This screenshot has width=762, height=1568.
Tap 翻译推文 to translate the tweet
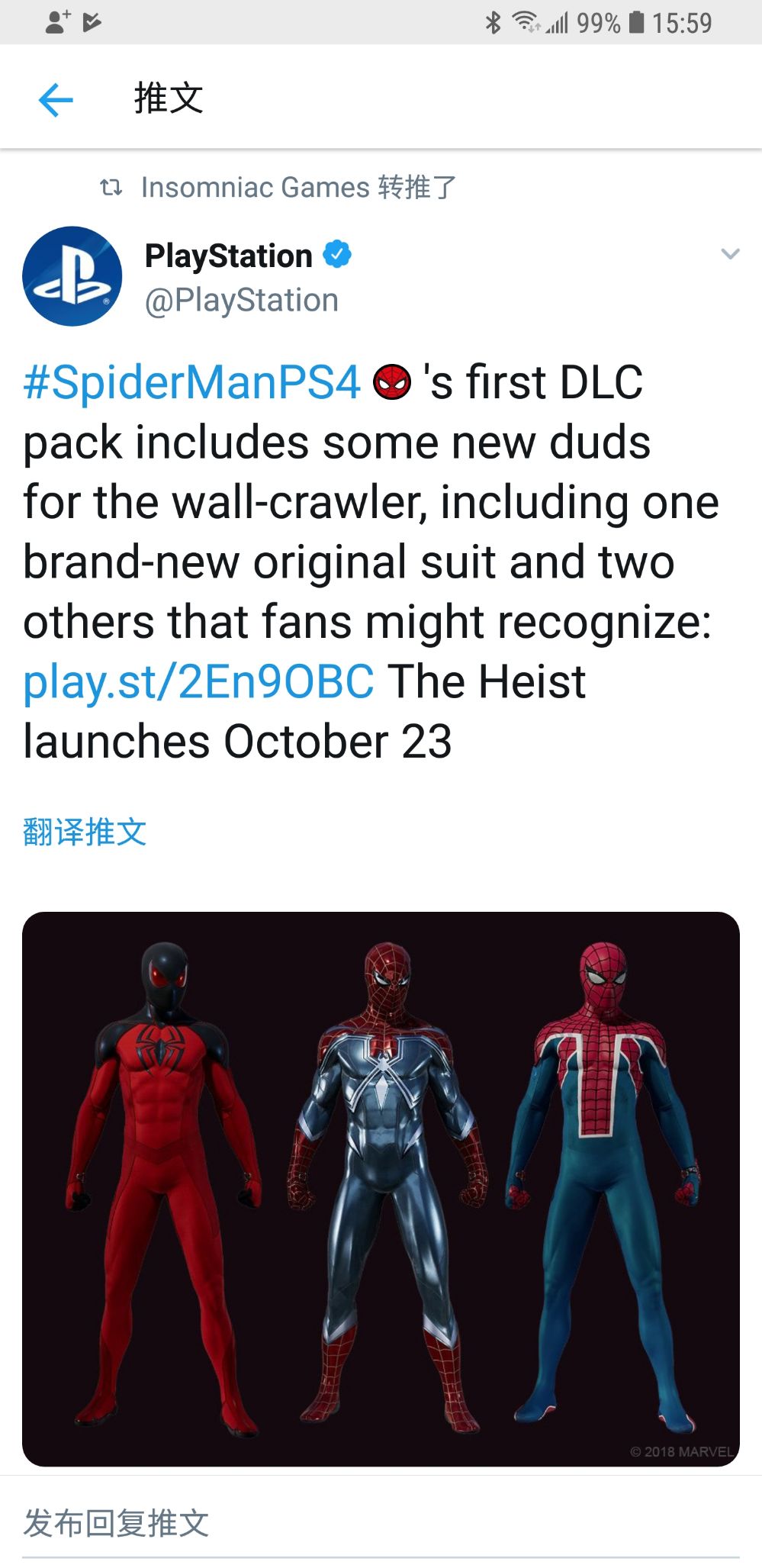point(85,832)
